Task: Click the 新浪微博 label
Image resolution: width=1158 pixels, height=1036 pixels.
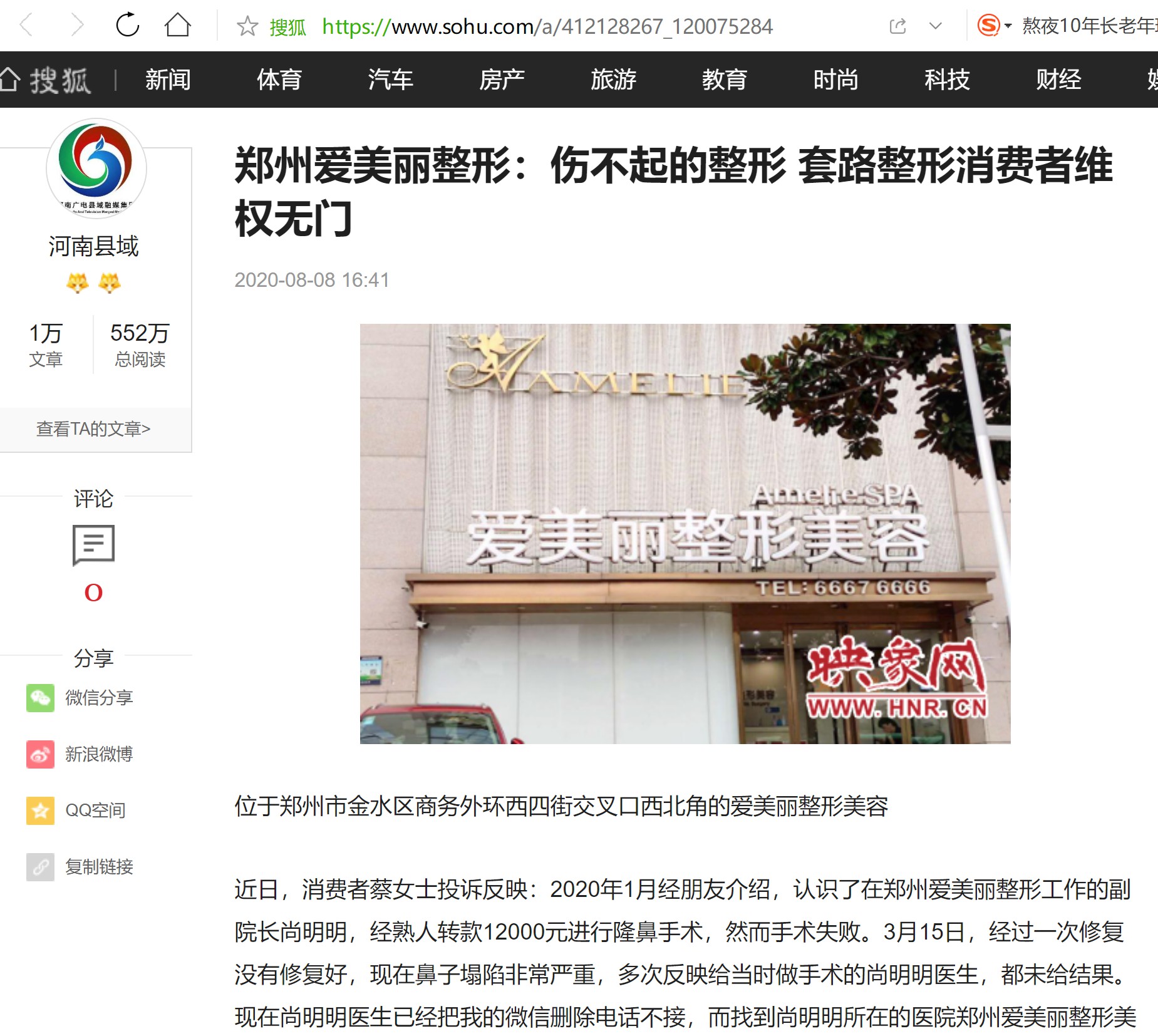Action: pyautogui.click(x=99, y=754)
